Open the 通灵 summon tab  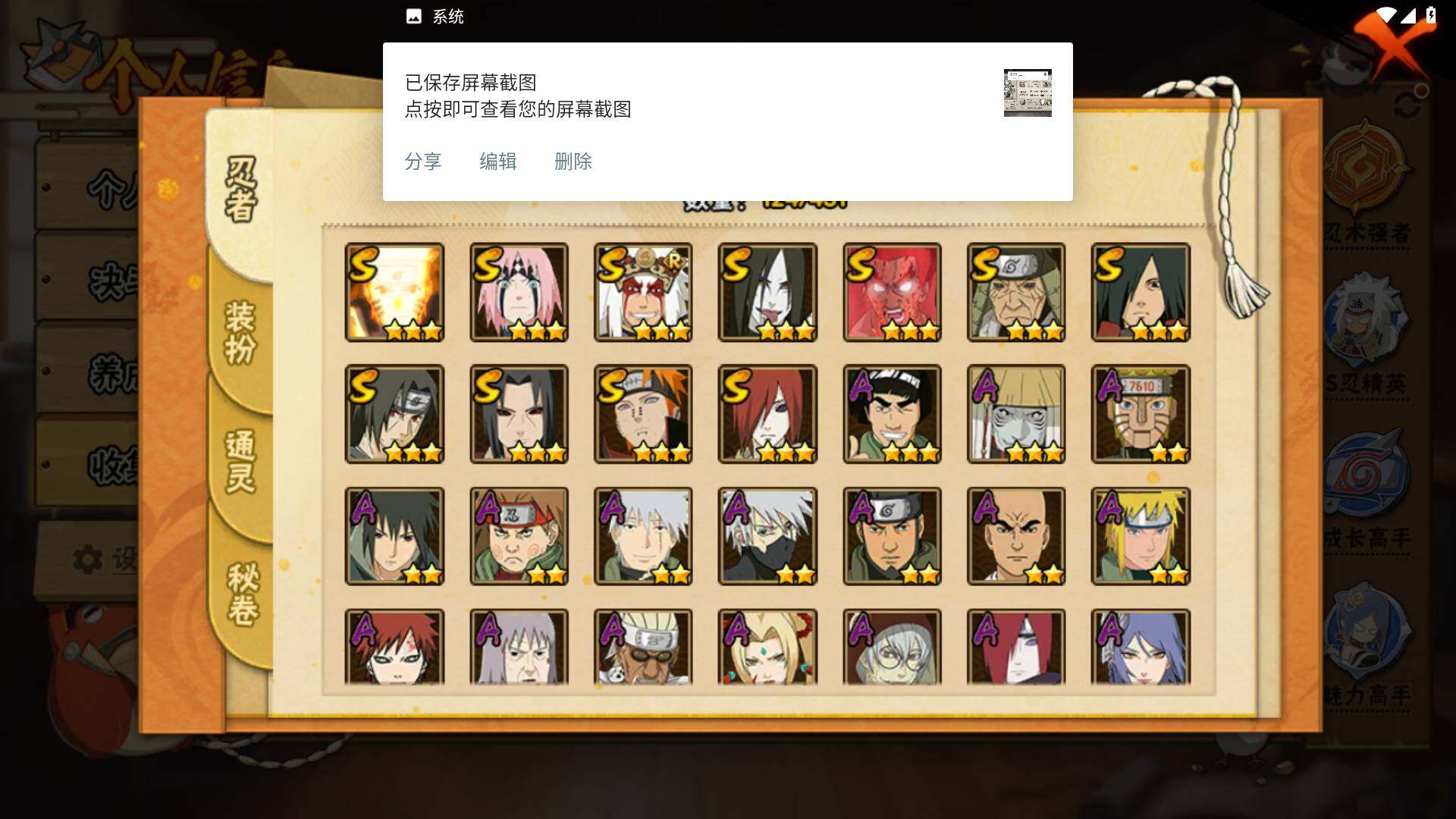241,460
